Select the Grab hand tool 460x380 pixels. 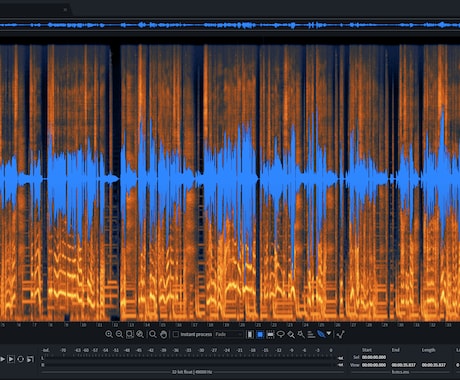[163, 334]
